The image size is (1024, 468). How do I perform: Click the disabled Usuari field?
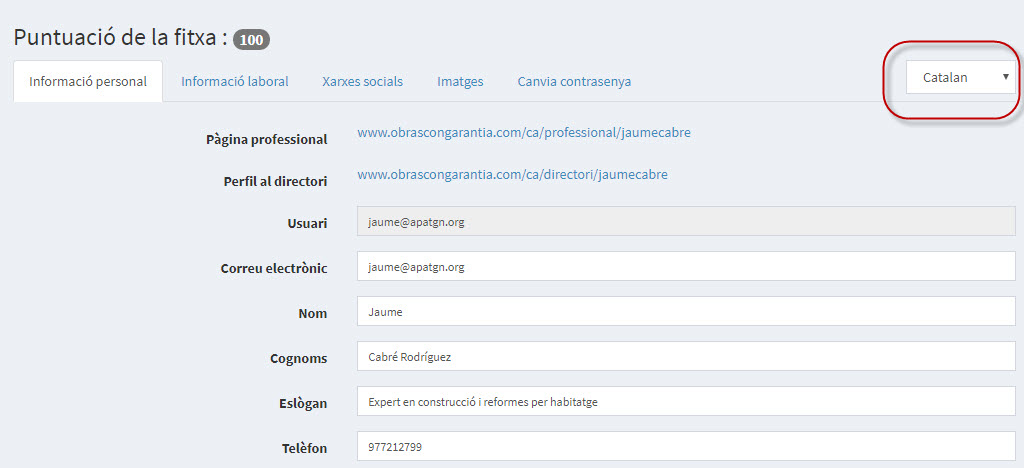tap(686, 222)
